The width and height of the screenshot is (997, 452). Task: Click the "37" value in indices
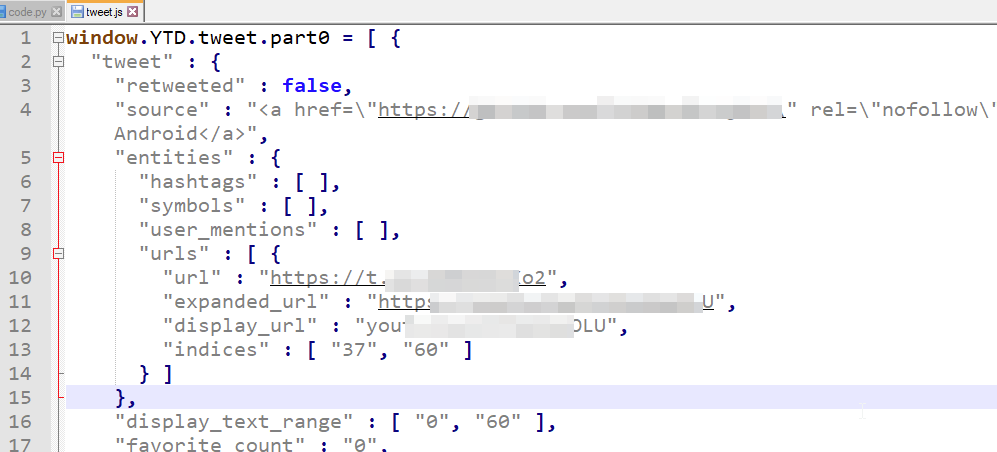(354, 350)
